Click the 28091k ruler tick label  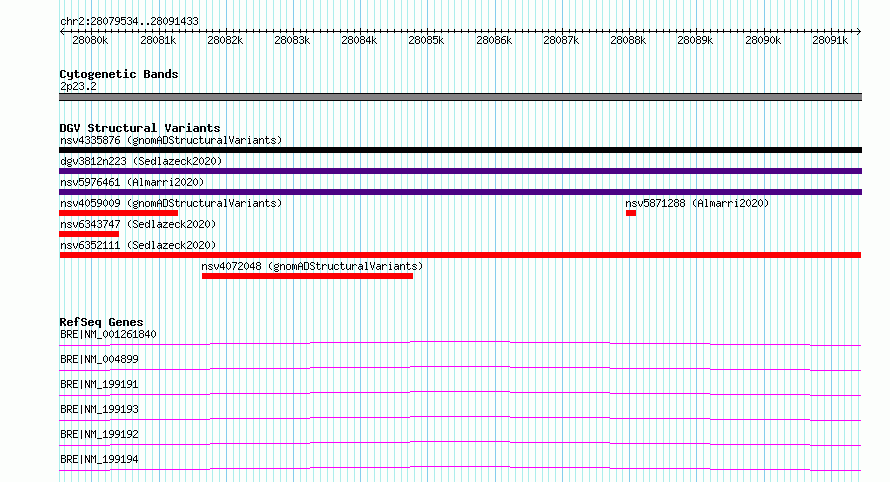830,40
